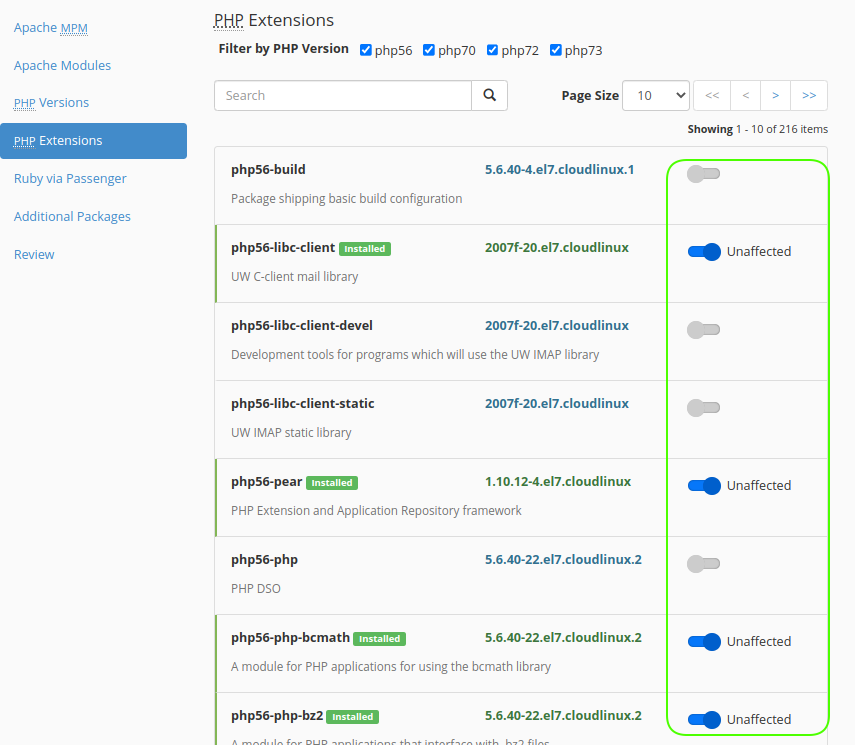Go to previous page with < button
The image size is (855, 745).
(x=745, y=96)
